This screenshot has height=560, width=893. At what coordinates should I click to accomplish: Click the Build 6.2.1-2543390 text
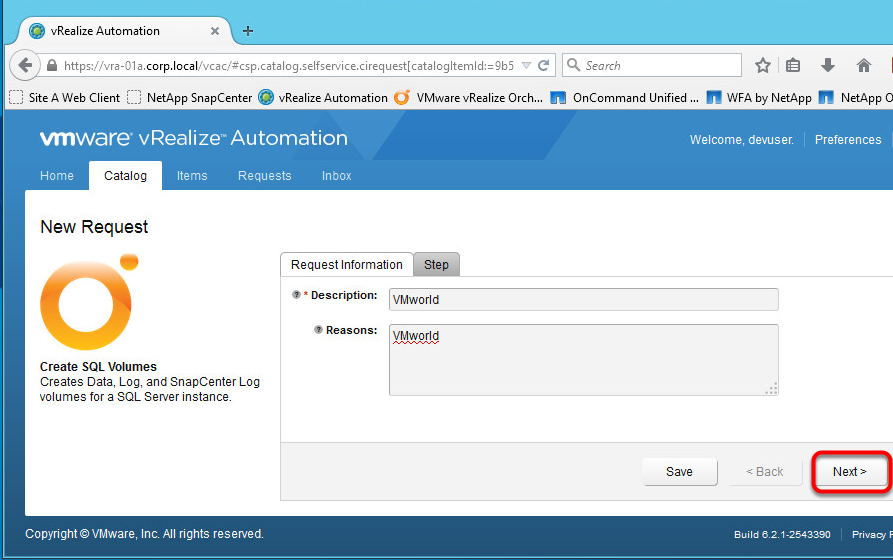tap(782, 534)
